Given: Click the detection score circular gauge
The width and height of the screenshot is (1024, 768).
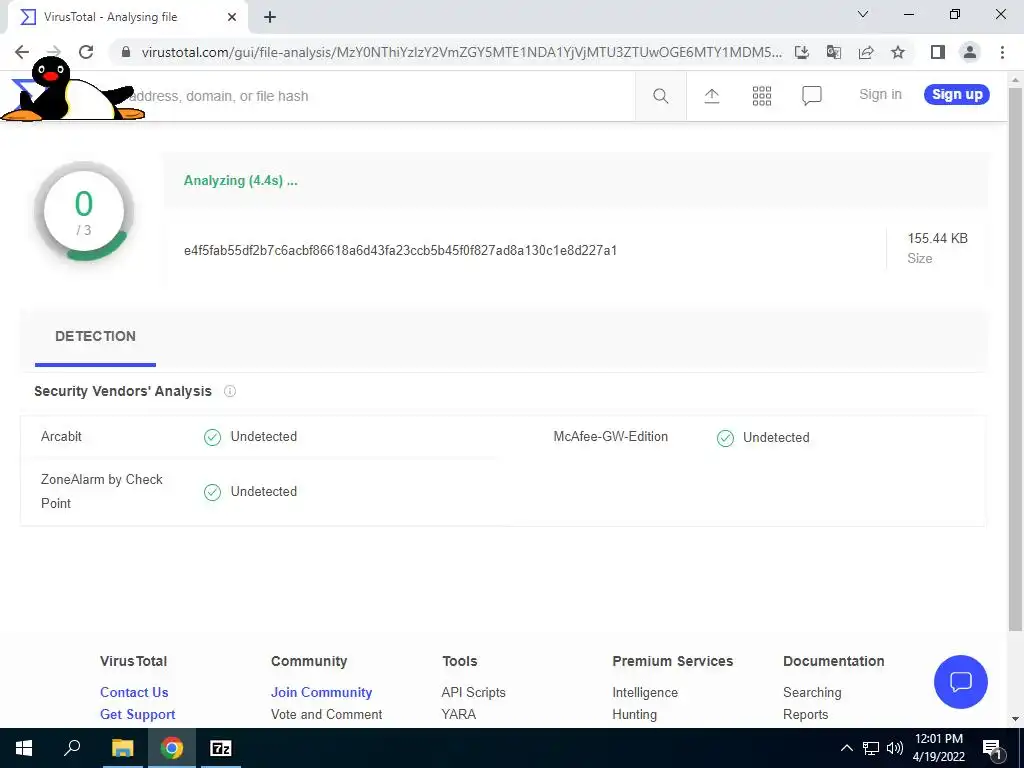Looking at the screenshot, I should [84, 212].
